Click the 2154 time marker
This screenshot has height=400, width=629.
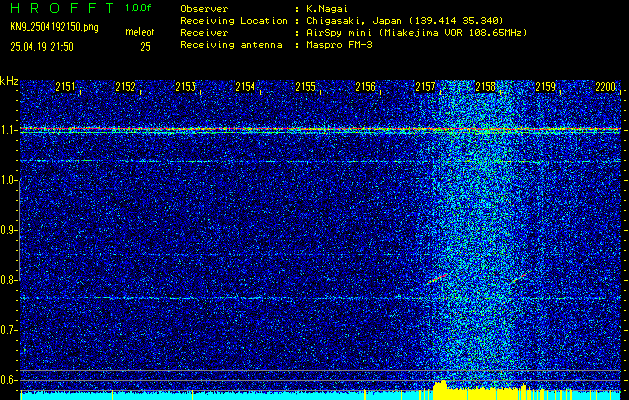point(245,87)
